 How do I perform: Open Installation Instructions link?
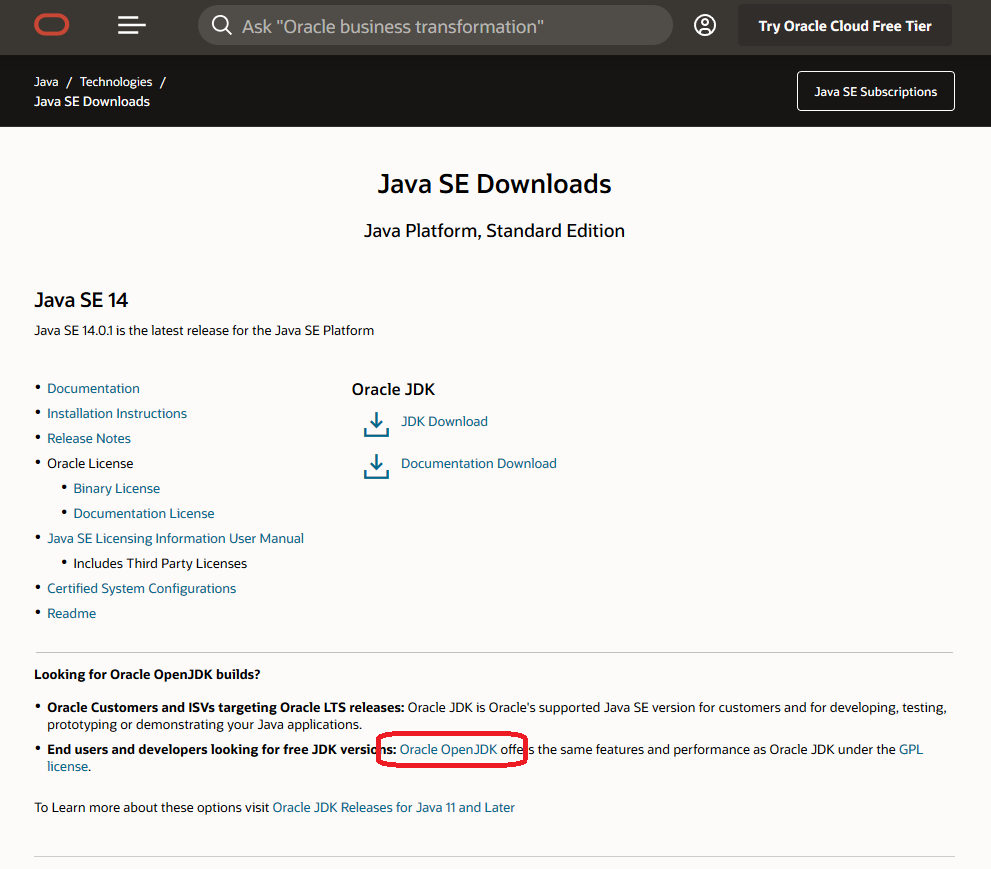117,413
